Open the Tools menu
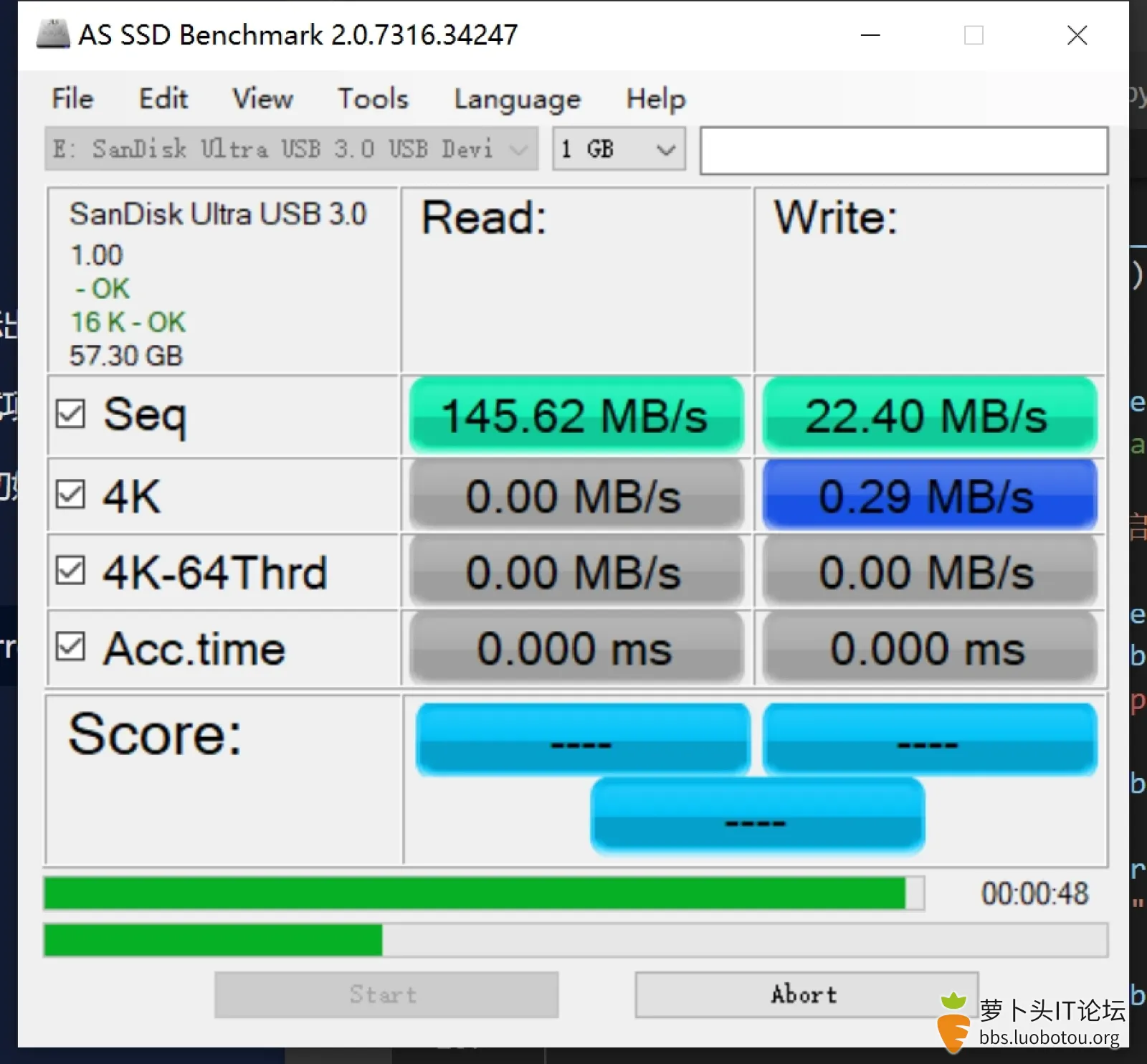This screenshot has width=1147, height=1064. tap(373, 99)
